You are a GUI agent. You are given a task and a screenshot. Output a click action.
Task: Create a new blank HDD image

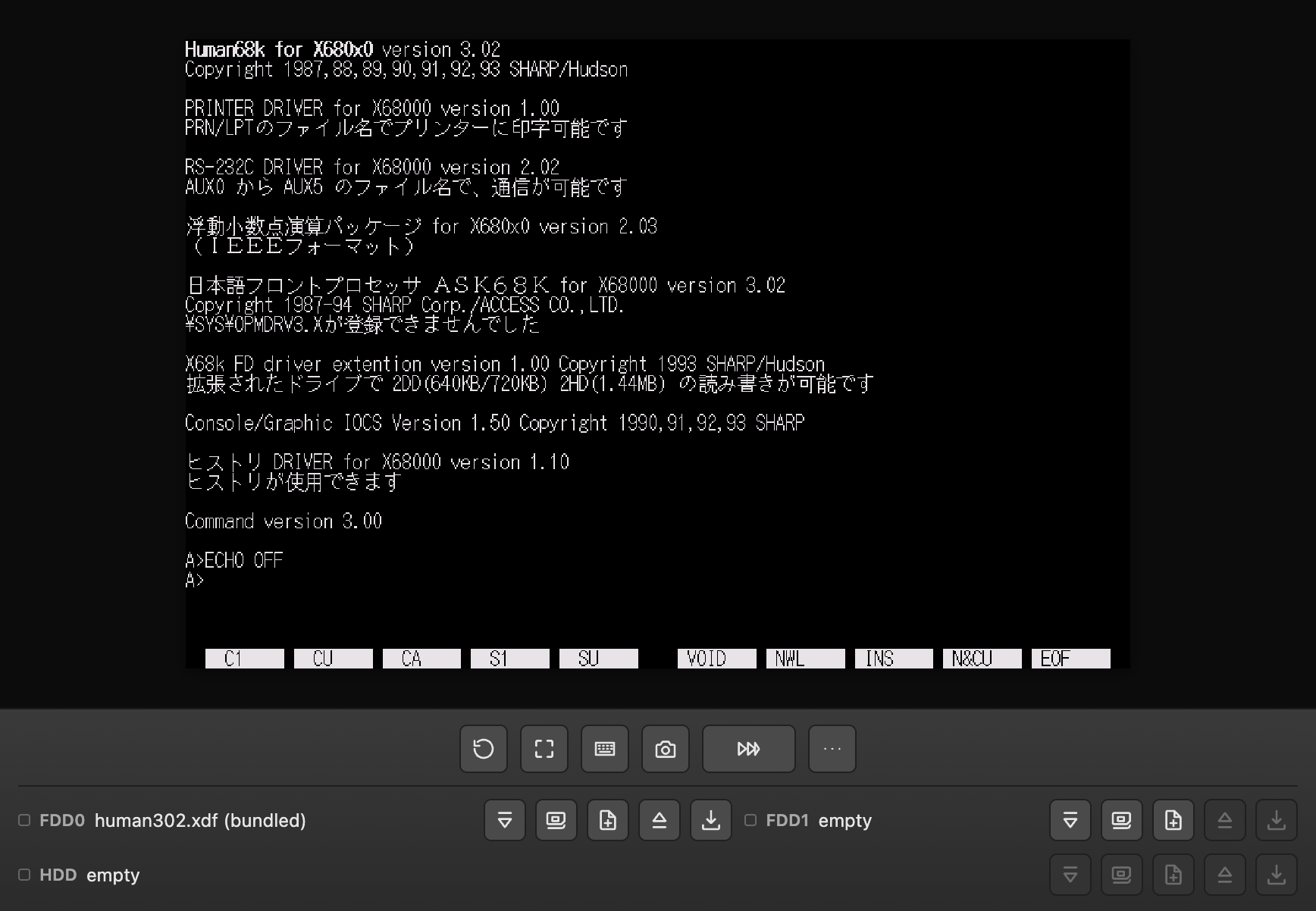[x=1173, y=875]
